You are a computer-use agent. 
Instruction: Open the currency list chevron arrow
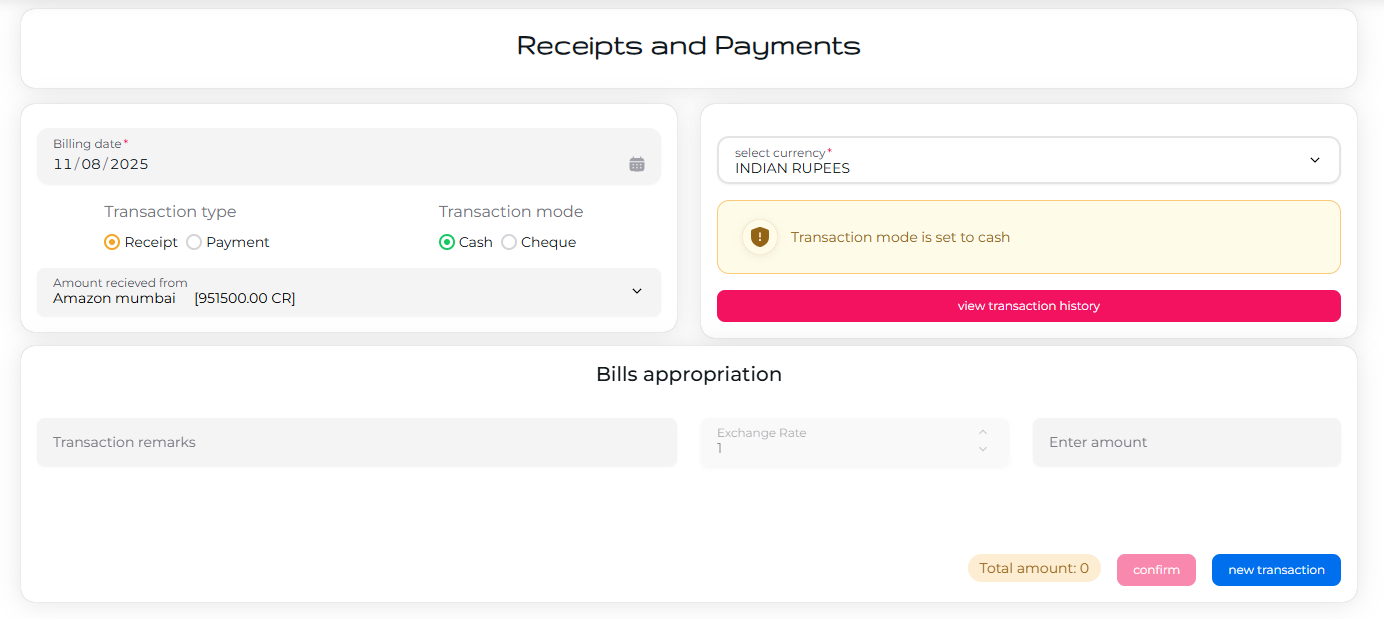coord(1314,159)
